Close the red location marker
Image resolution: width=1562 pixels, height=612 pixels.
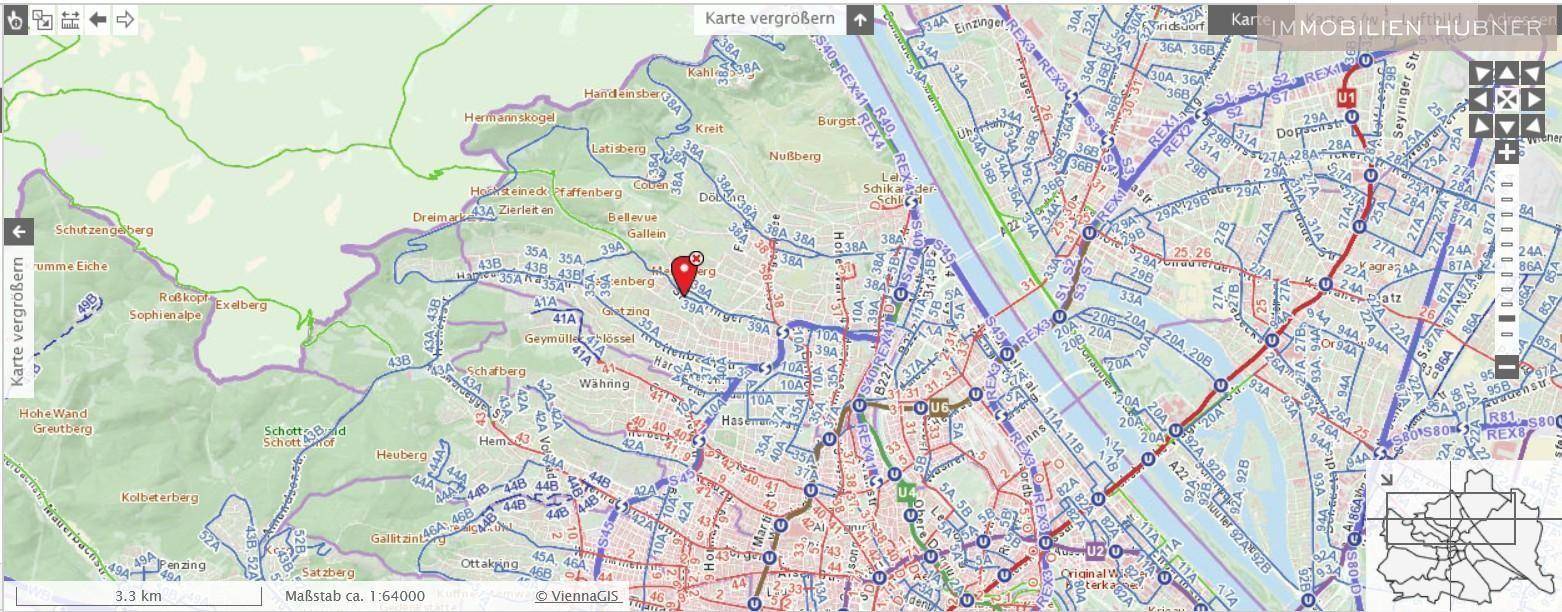[x=697, y=259]
